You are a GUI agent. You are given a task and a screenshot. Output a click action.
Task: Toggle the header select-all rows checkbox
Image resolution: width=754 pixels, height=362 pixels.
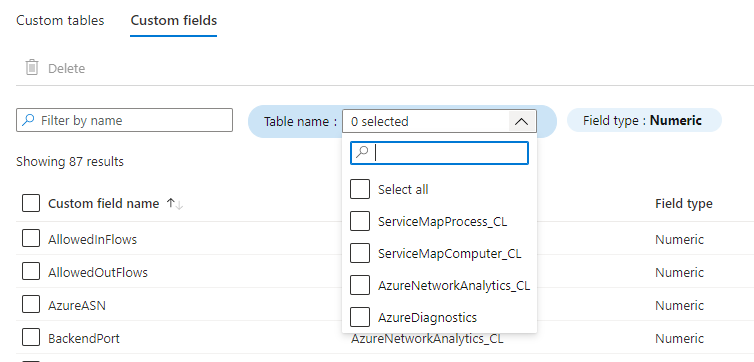pyautogui.click(x=31, y=203)
